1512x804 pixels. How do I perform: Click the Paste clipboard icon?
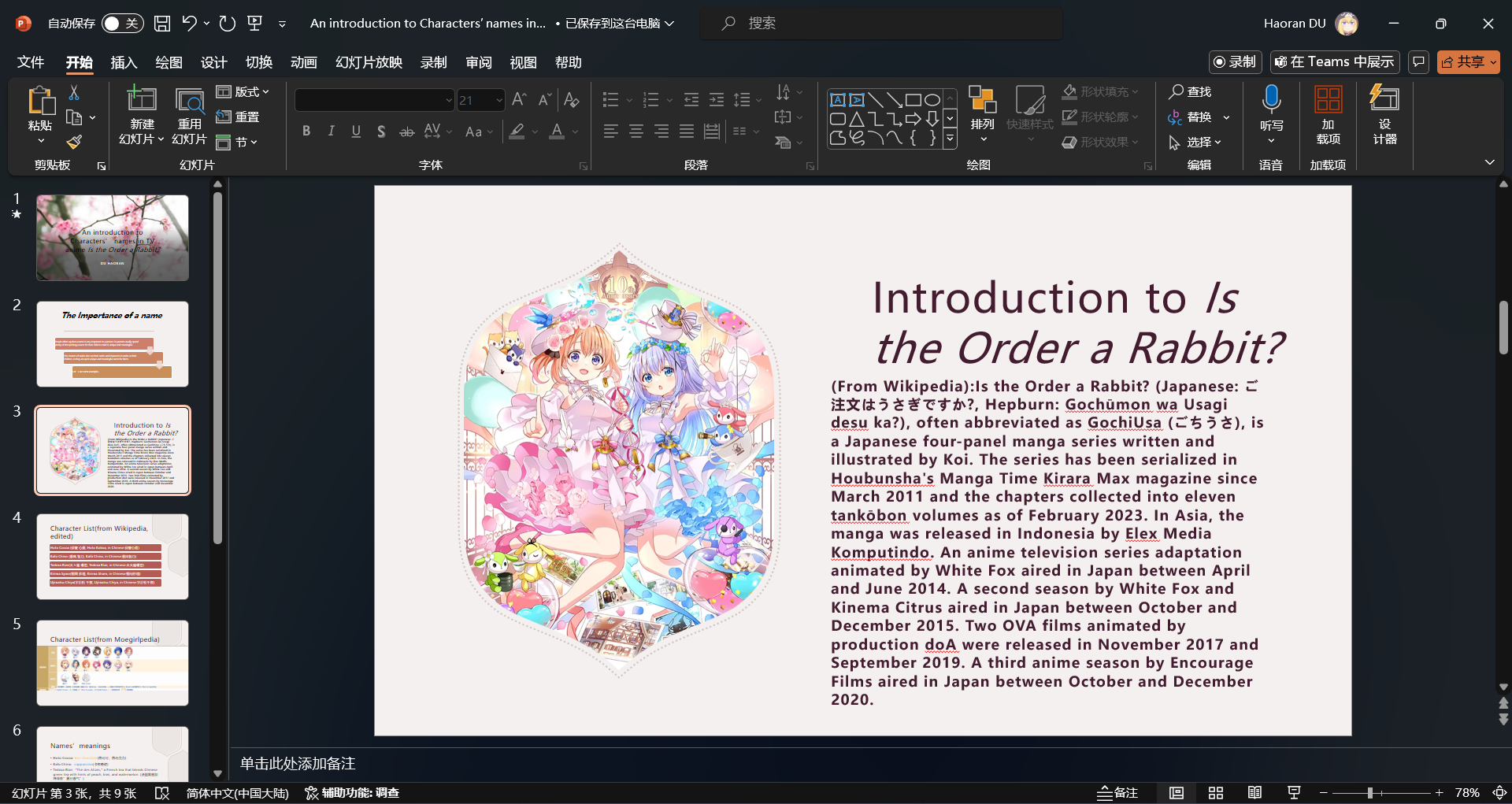40,102
